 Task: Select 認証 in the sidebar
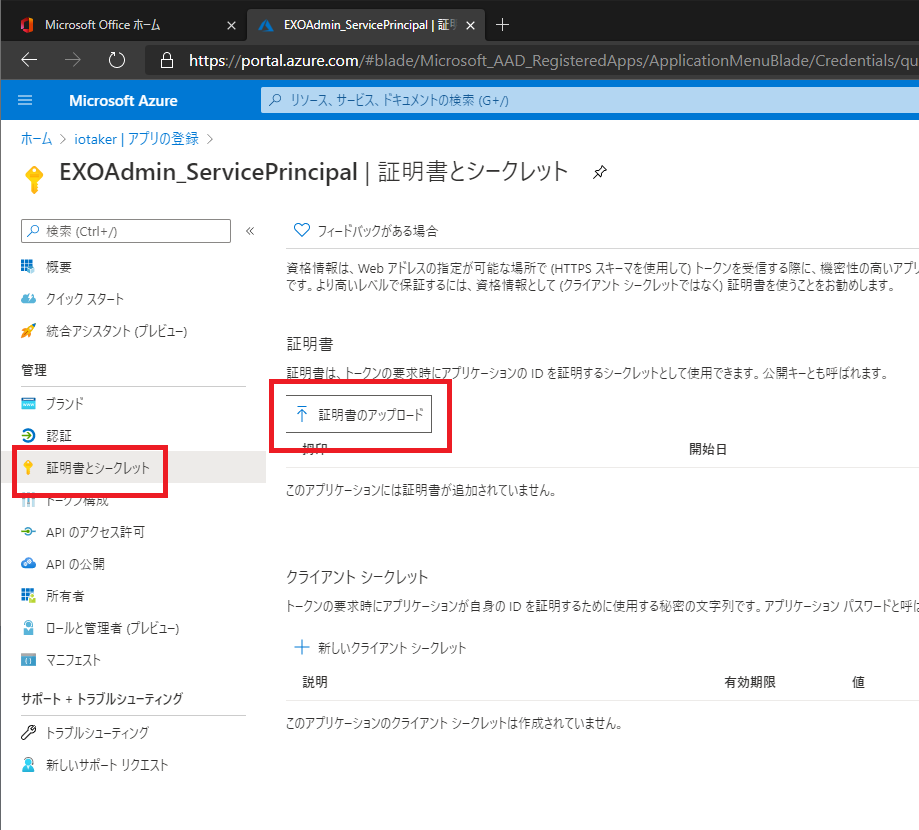(58, 436)
